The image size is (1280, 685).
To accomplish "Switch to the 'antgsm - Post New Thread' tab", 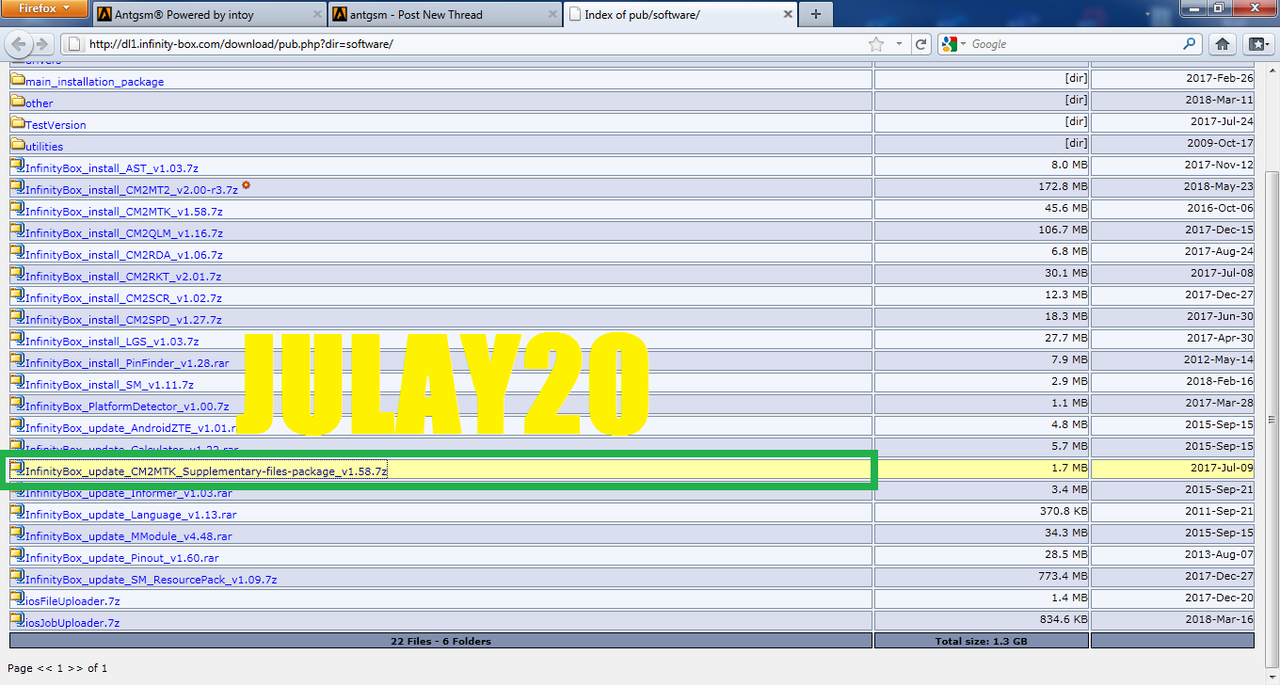I will pos(443,15).
